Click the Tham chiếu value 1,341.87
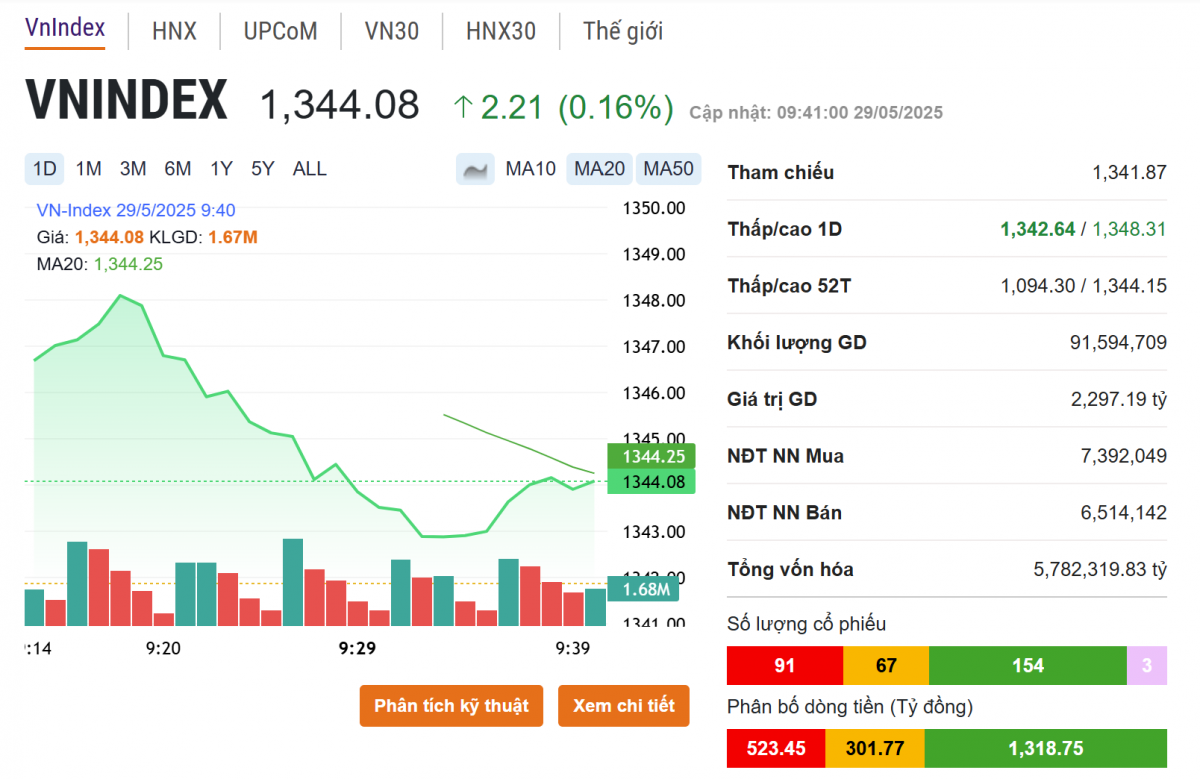1200x779 pixels. coord(1129,173)
